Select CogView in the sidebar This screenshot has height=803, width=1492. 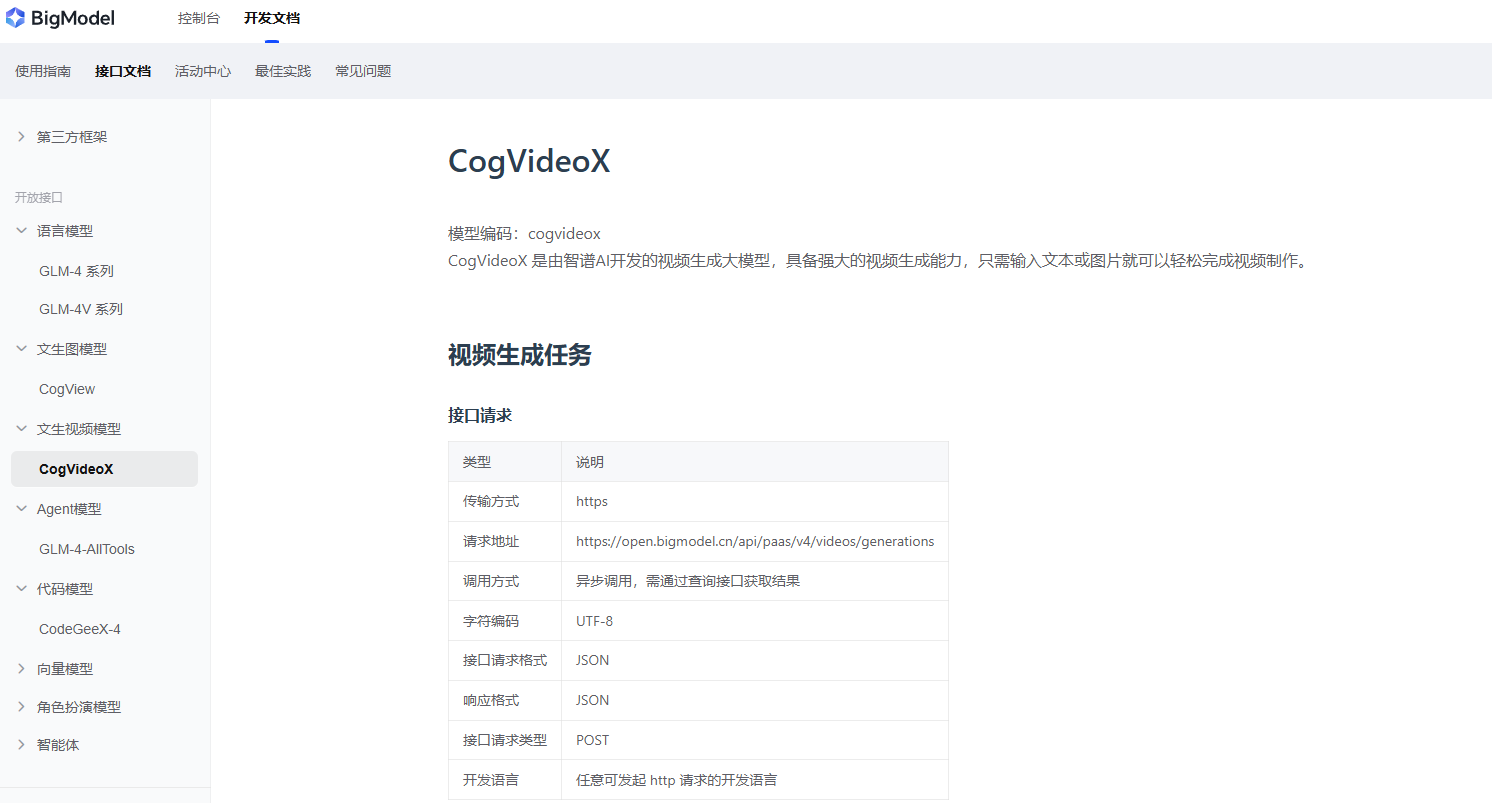click(x=67, y=389)
